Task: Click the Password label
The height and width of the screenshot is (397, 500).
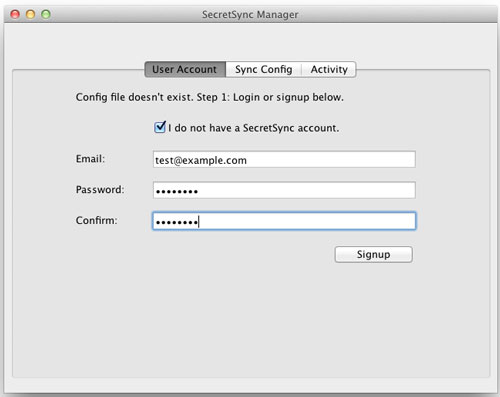Action: (x=100, y=189)
